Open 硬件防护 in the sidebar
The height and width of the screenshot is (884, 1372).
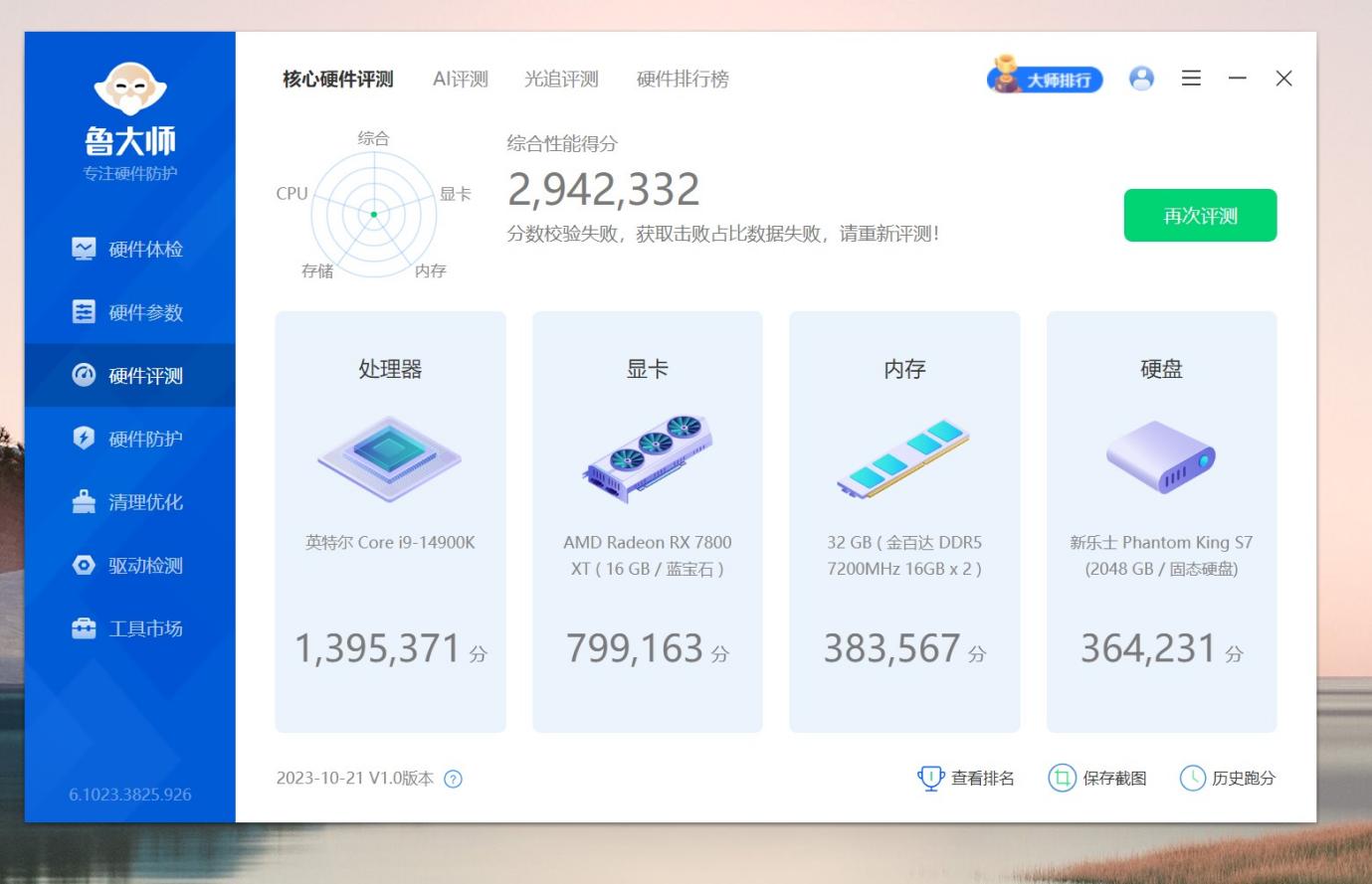[x=129, y=439]
